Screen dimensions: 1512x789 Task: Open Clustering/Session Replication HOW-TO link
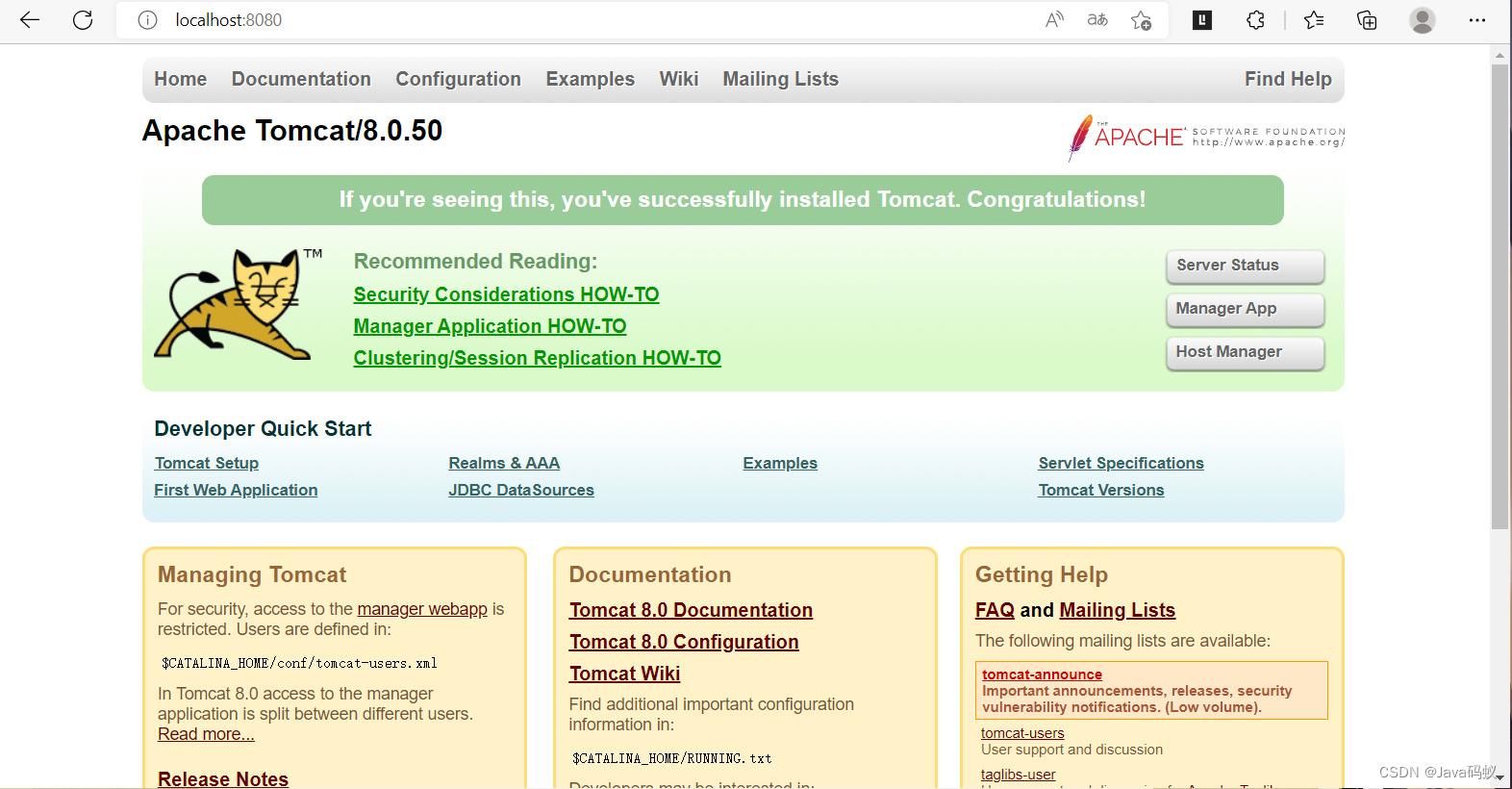(537, 358)
